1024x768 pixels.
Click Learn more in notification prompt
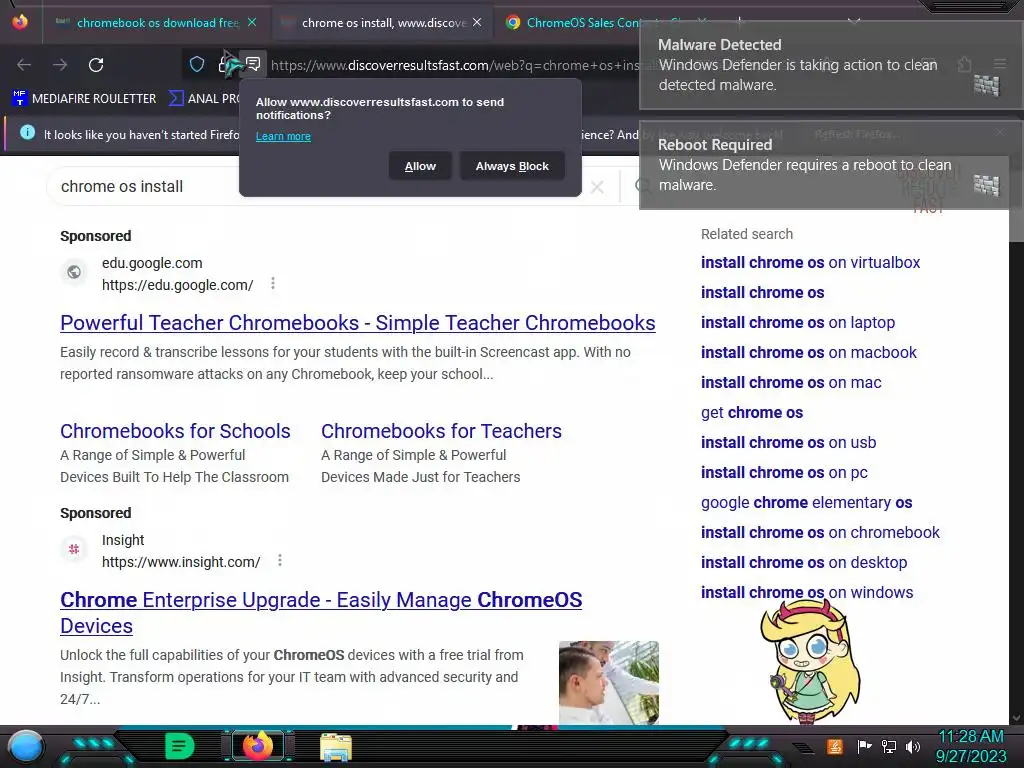pyautogui.click(x=283, y=136)
